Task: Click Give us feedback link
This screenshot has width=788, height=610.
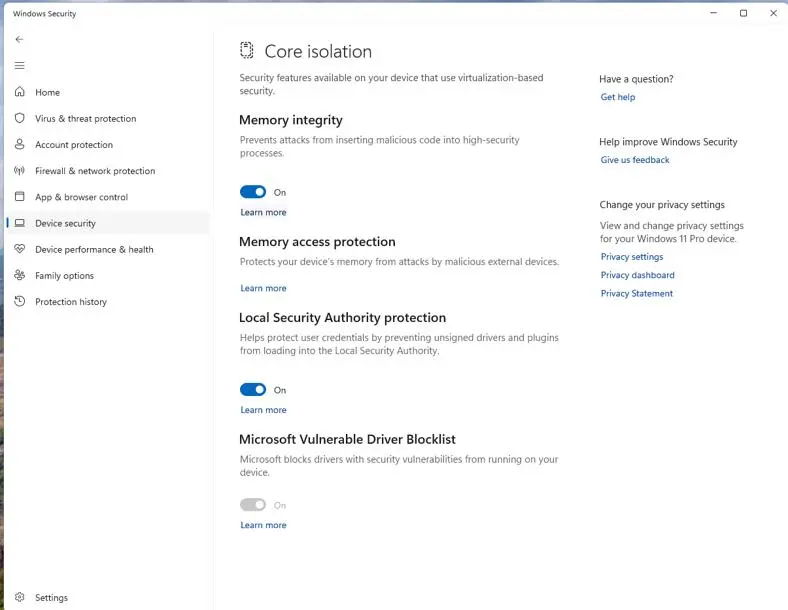Action: click(x=635, y=160)
